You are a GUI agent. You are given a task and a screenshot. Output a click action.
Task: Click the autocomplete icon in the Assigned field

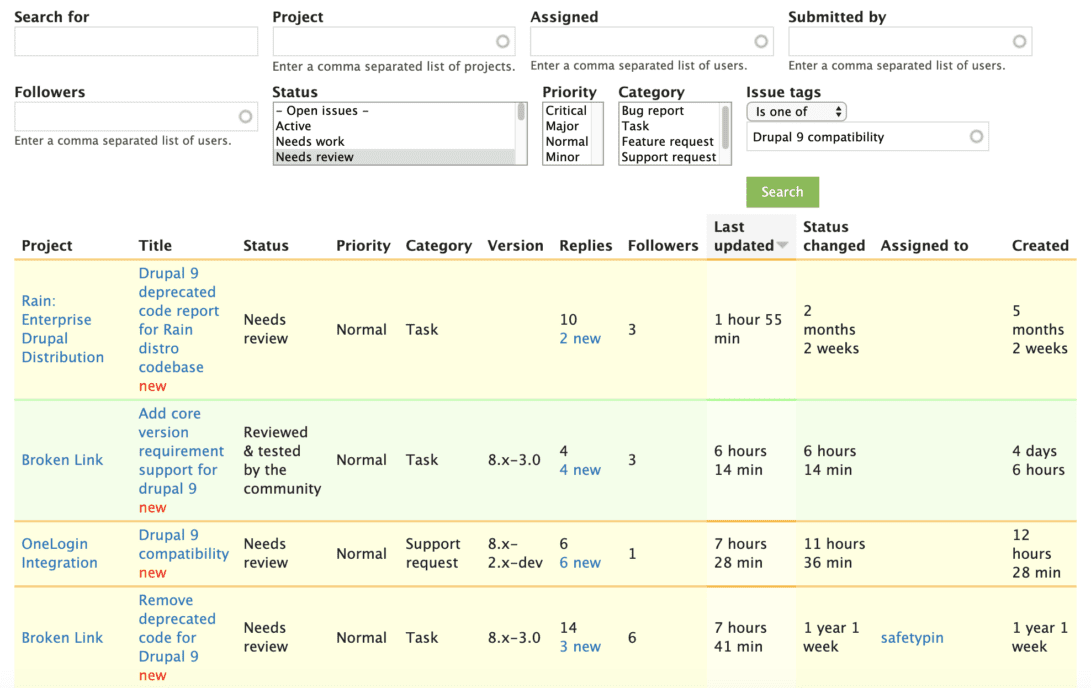click(x=762, y=41)
